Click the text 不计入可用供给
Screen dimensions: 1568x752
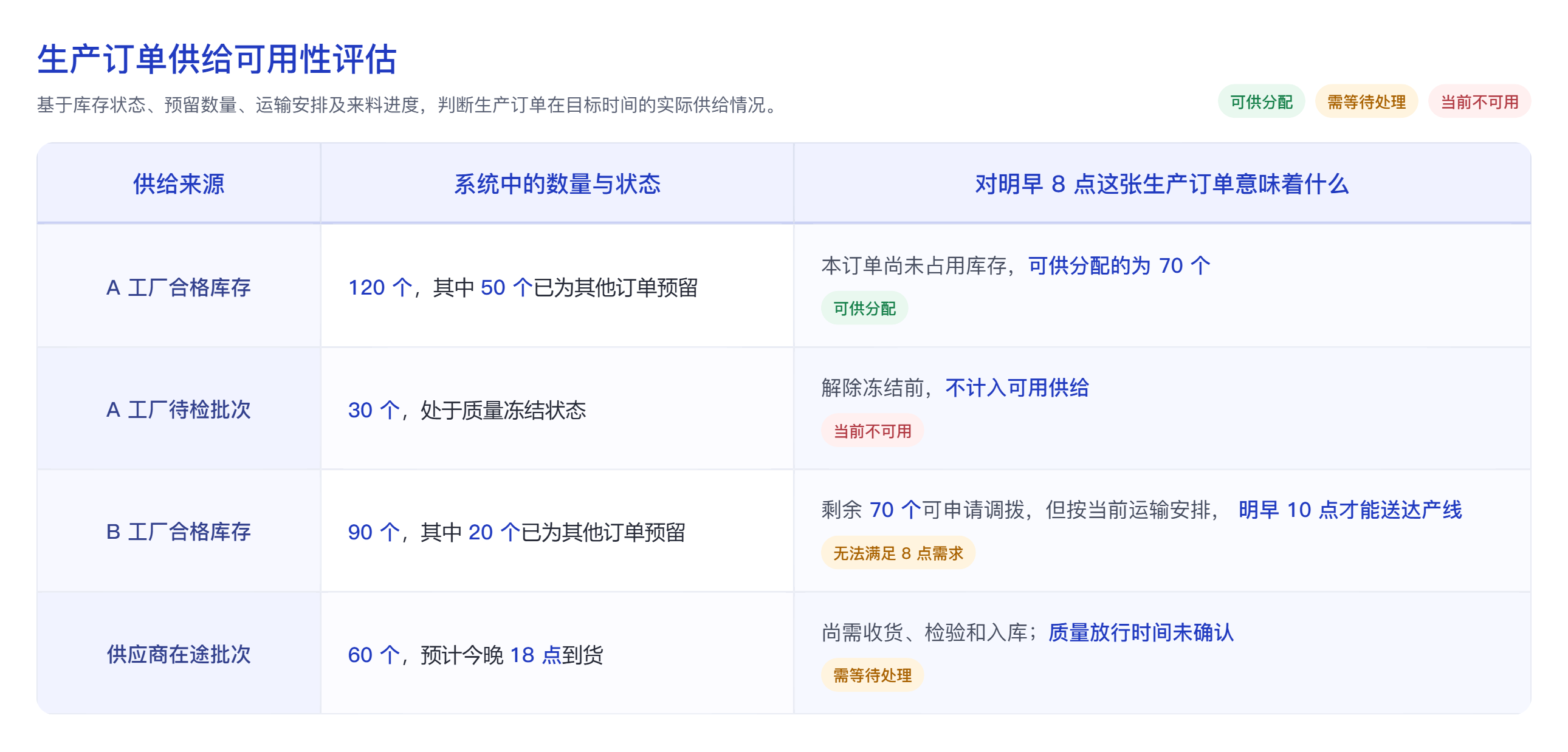point(1017,388)
